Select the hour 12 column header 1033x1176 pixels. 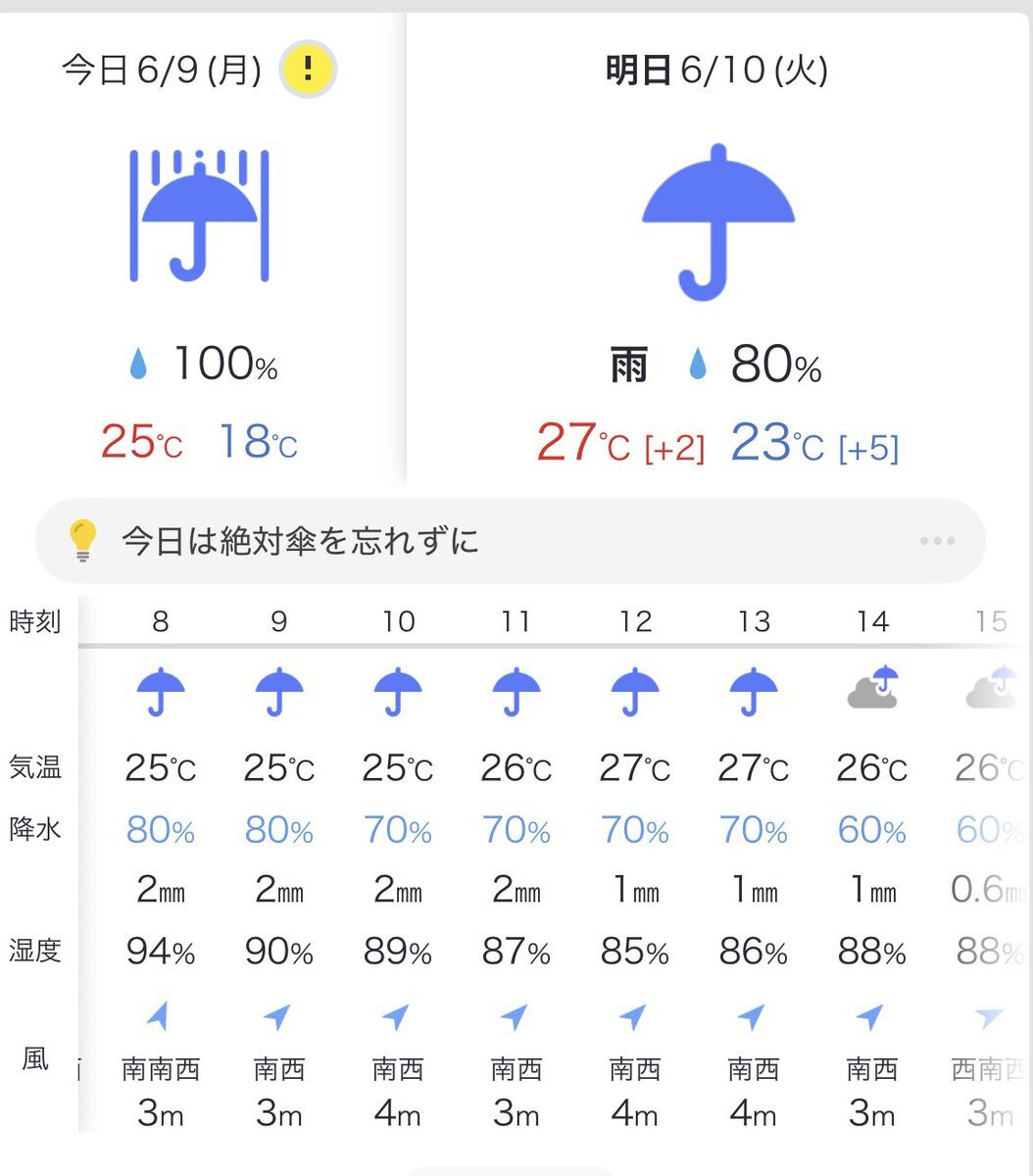click(635, 621)
